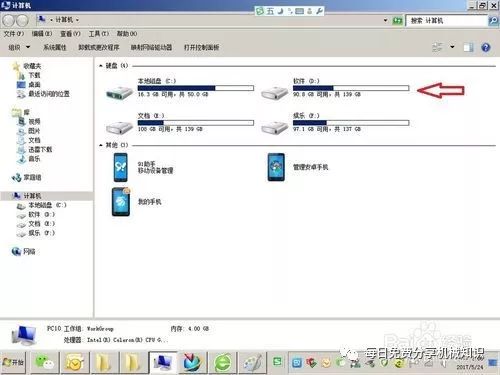Viewport: 500px width, 375px height.
Task: Open the green IE browser taskbar icon
Action: click(222, 362)
